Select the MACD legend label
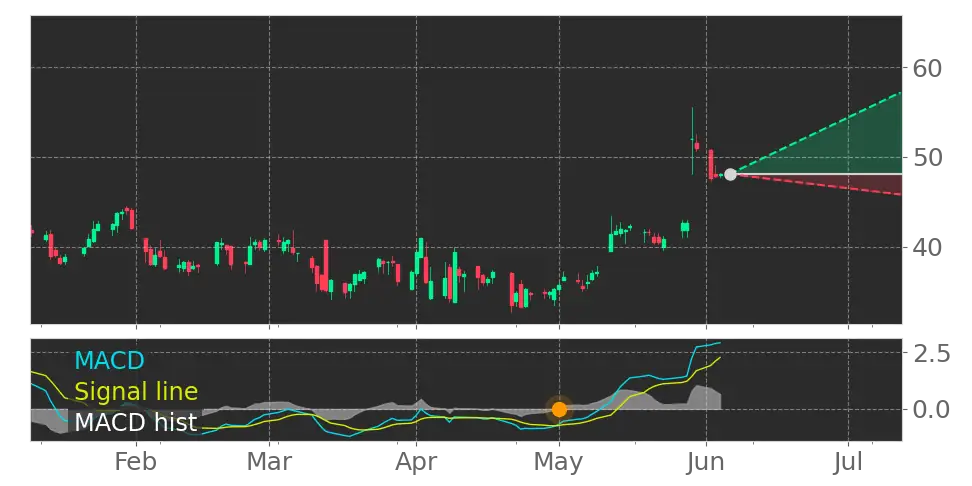Image resolution: width=972 pixels, height=486 pixels. [x=109, y=360]
